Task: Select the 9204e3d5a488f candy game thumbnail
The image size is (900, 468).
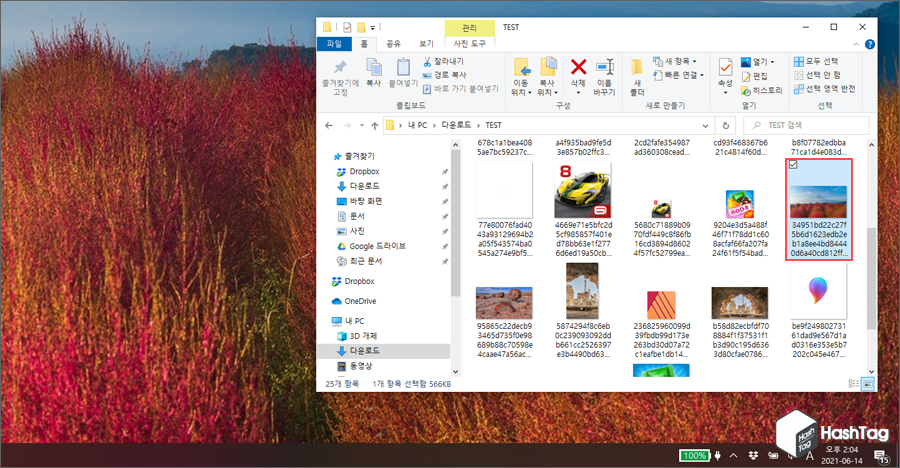Action: point(740,204)
